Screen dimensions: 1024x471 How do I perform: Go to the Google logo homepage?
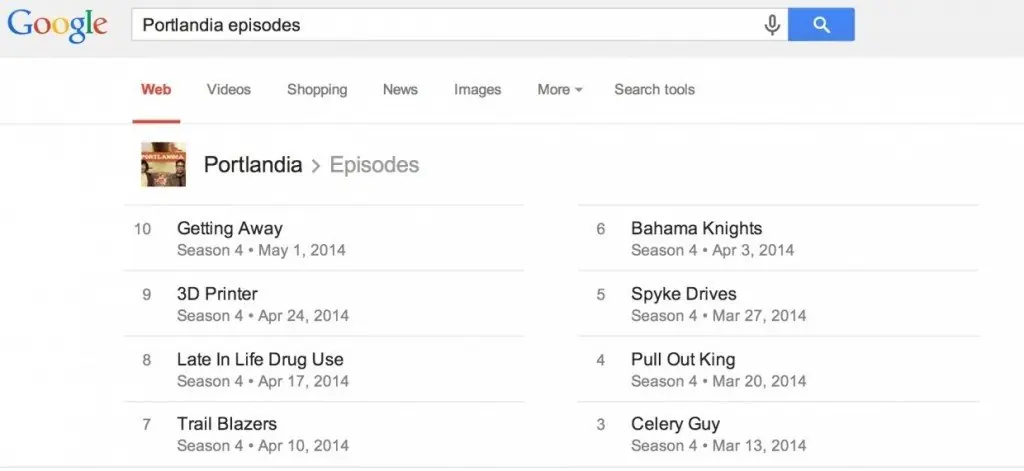pos(59,27)
